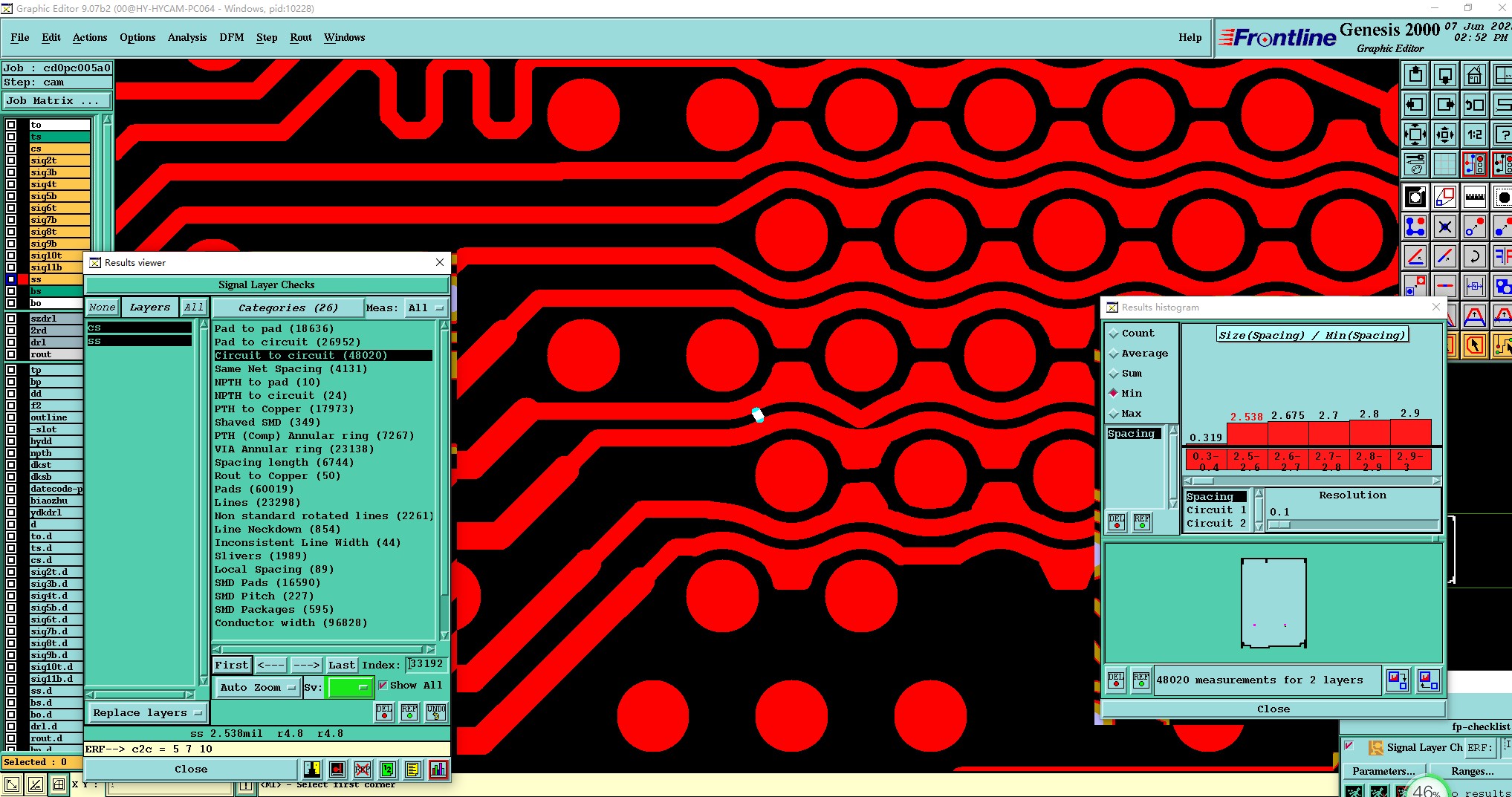Click the zoom out arrows icon
The image size is (1512, 797).
point(1415,134)
